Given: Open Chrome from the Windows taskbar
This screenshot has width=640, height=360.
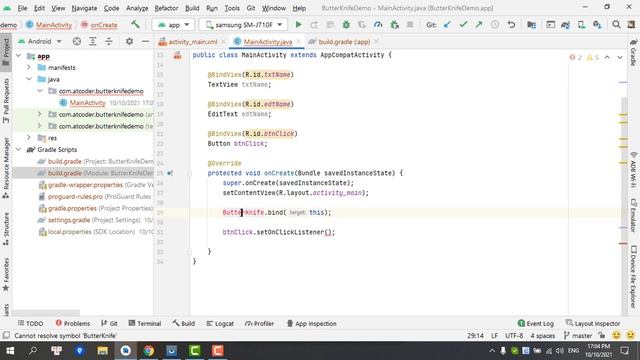Looking at the screenshot, I should pos(149,351).
